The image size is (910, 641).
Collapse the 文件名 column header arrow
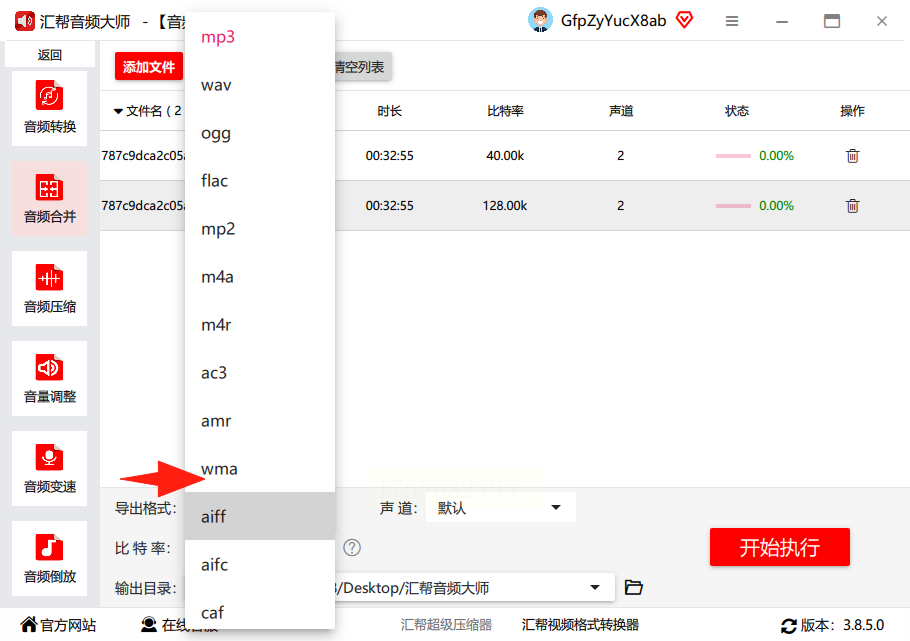(118, 111)
